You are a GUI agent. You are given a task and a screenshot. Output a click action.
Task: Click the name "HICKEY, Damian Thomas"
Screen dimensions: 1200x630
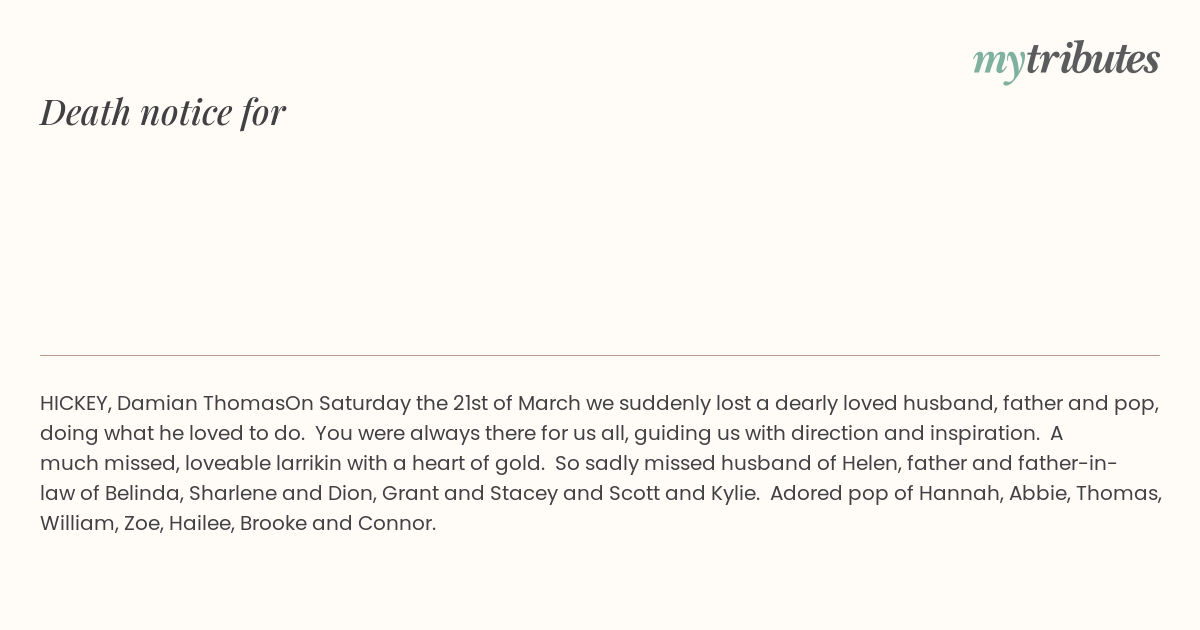(x=163, y=404)
